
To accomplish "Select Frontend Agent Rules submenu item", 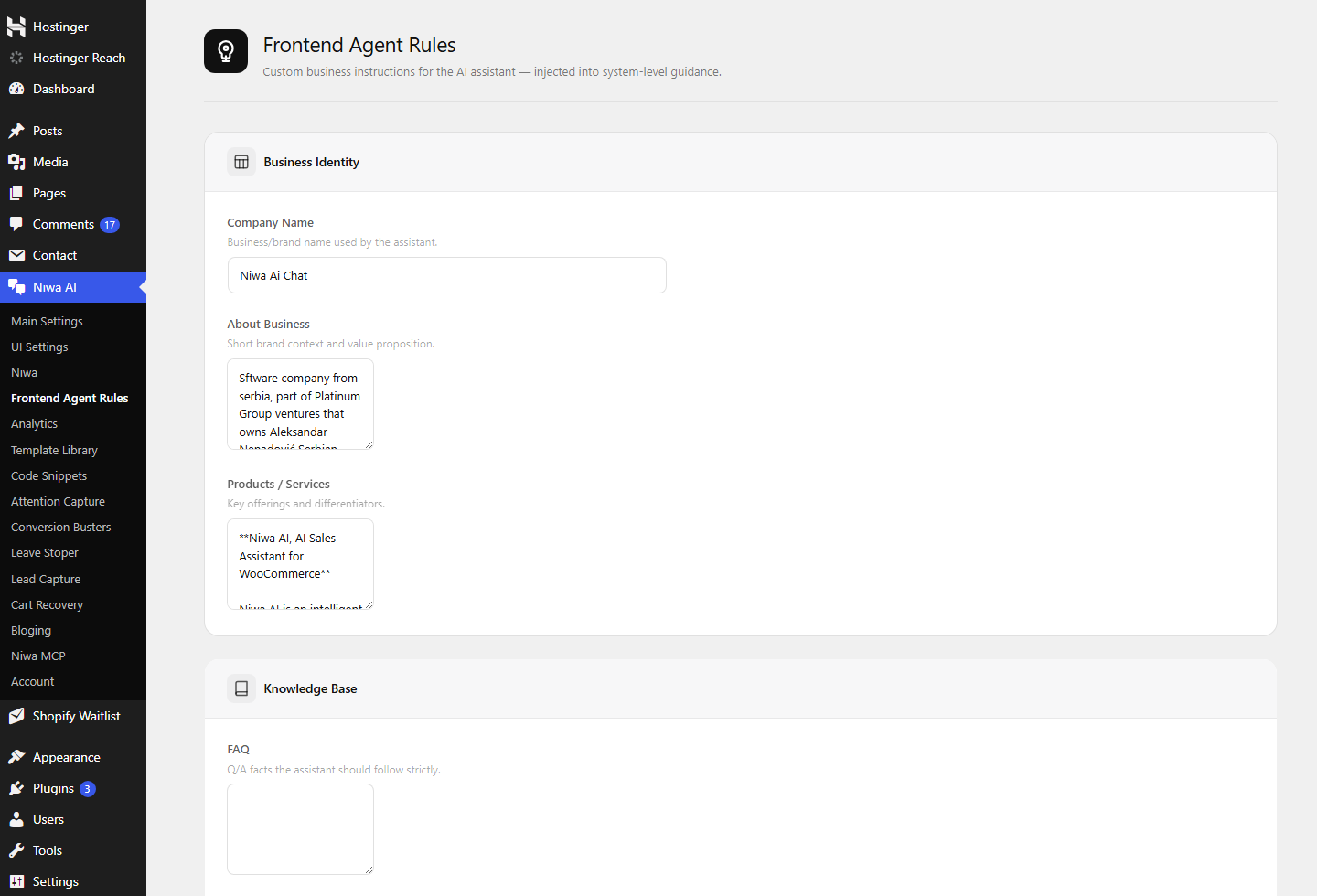I will (x=70, y=398).
